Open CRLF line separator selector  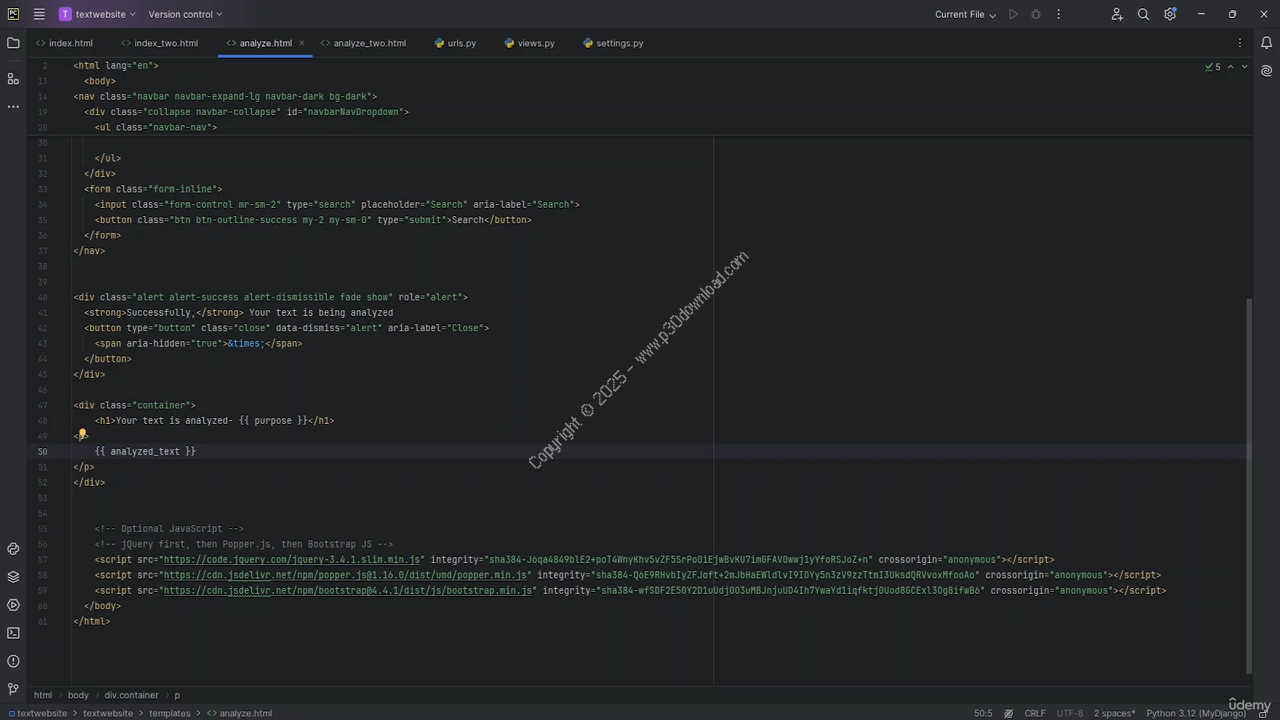(x=1035, y=713)
